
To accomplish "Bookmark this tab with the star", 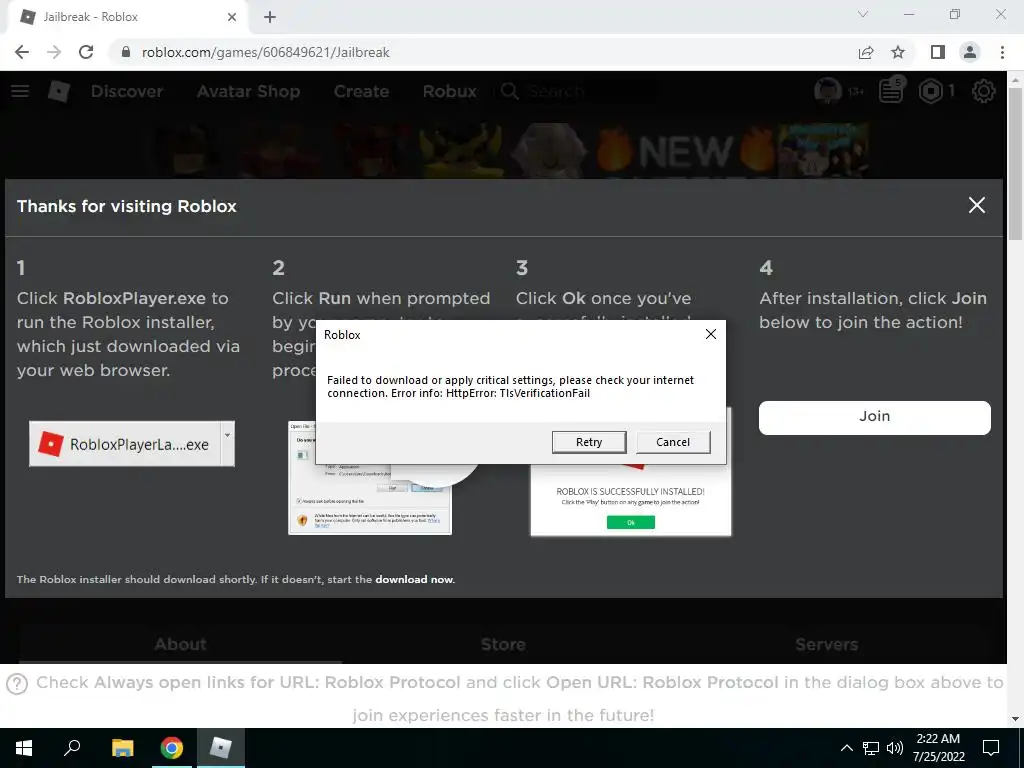I will point(898,52).
